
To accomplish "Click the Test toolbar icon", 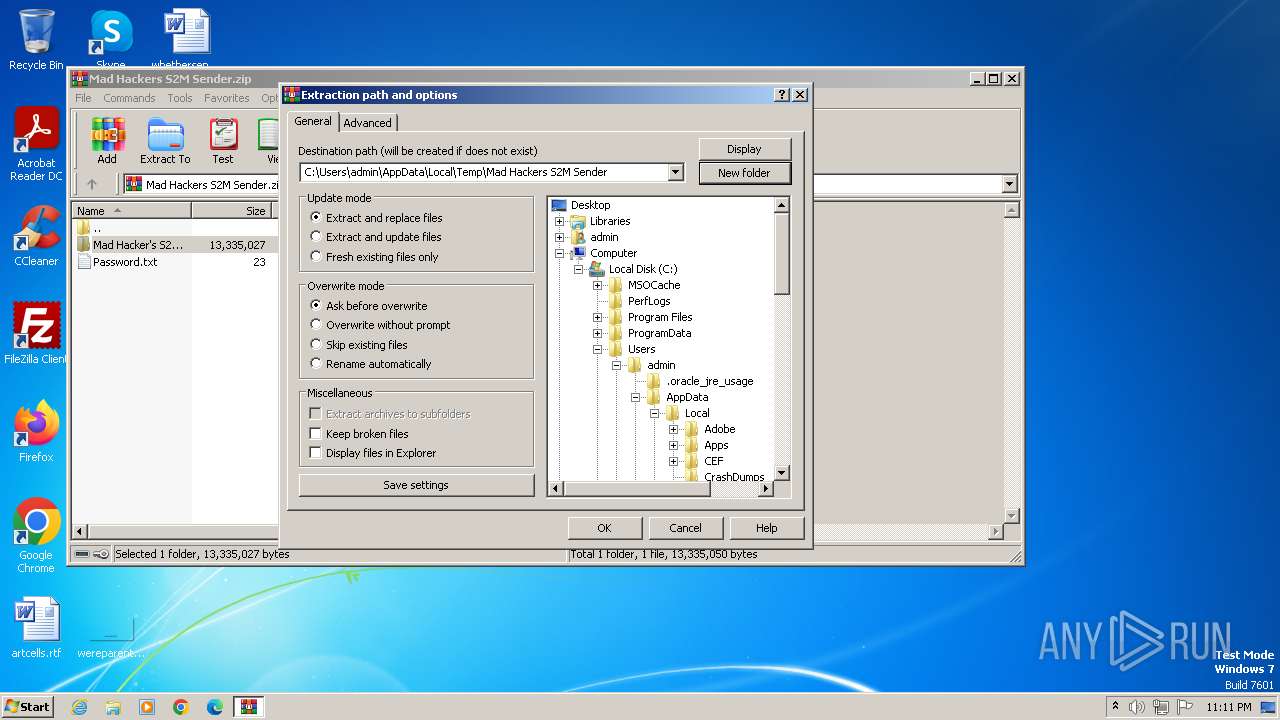I will click(223, 141).
